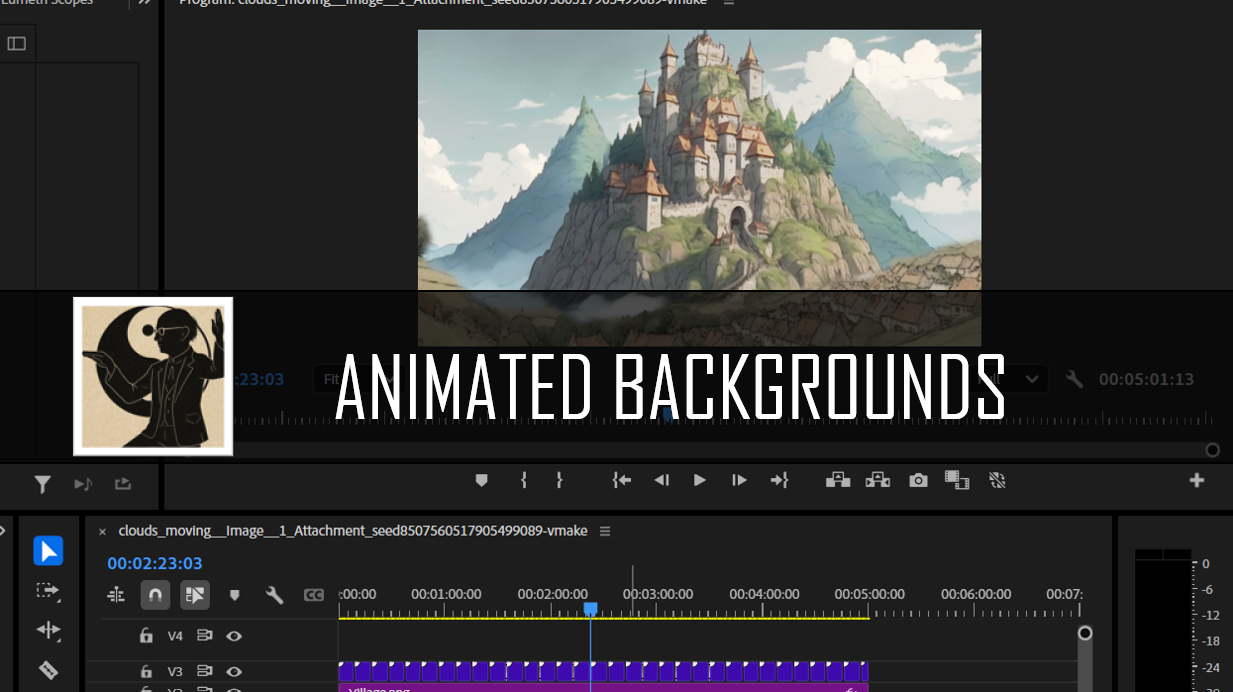Click the timeline timecode 00:02:23:03
1233x692 pixels.
pyautogui.click(x=155, y=564)
